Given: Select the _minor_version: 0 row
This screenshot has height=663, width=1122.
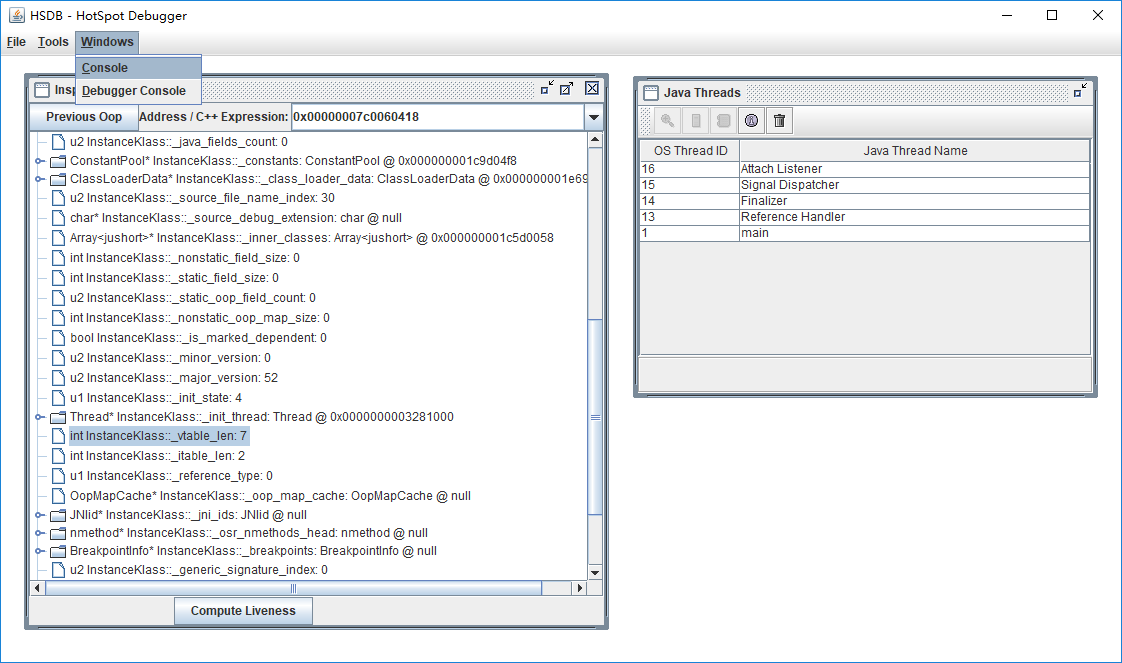Looking at the screenshot, I should tap(170, 358).
